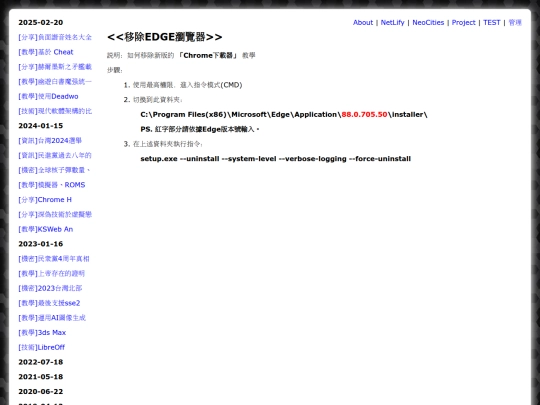
Task: Open the [教學] Cheat article link
Action: (x=46, y=52)
